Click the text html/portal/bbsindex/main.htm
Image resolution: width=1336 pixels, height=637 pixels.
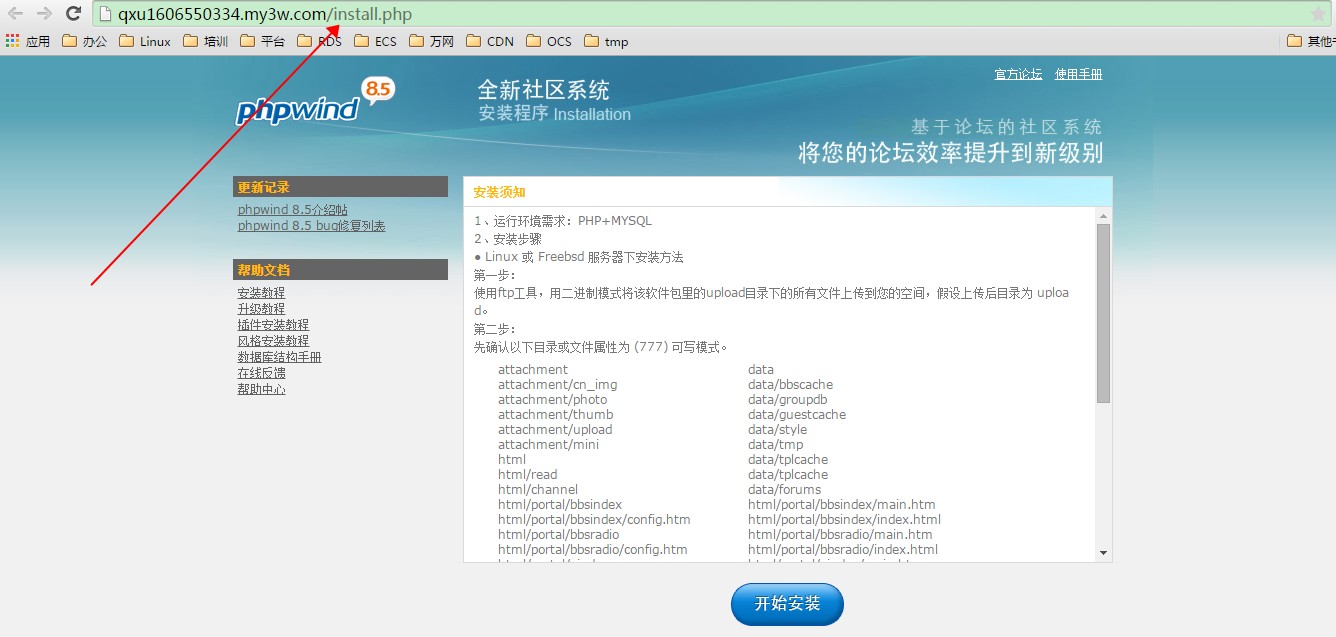841,505
